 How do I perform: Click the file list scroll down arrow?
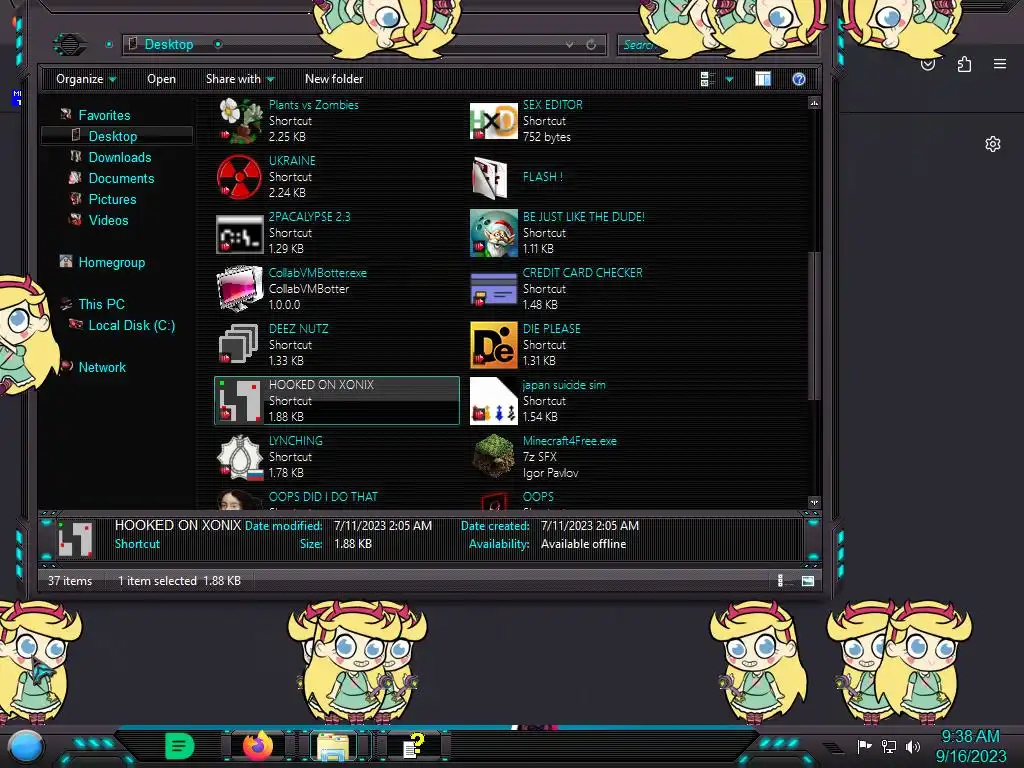(x=814, y=503)
